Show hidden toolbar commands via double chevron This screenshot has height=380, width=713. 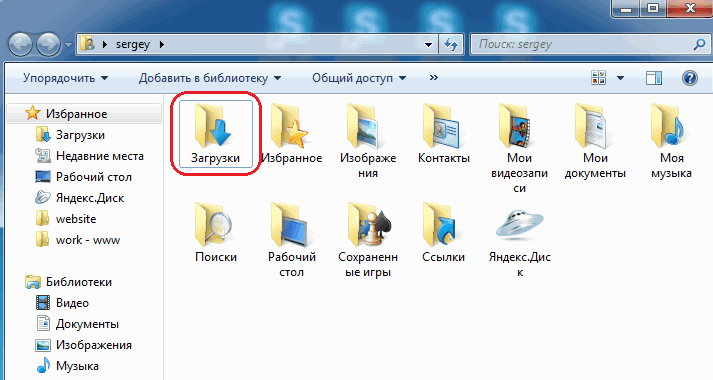tap(433, 78)
